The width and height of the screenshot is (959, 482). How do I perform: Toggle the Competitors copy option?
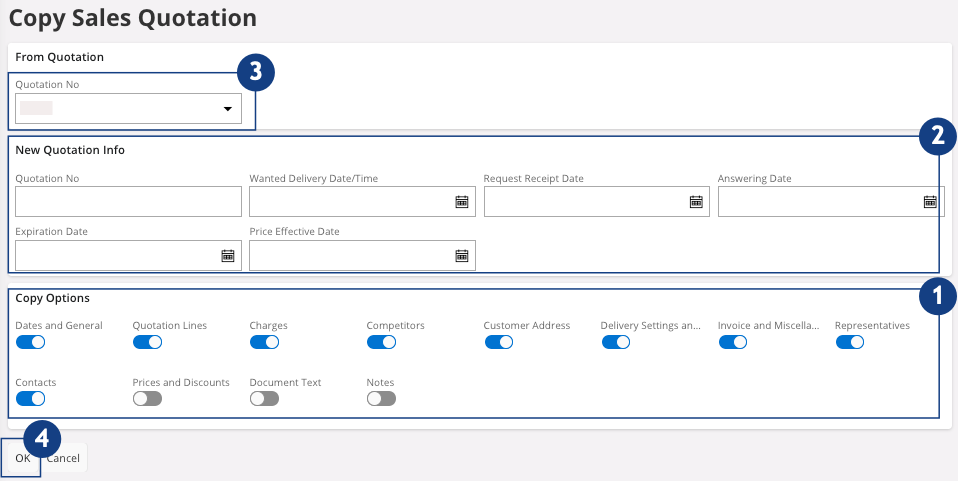(381, 342)
